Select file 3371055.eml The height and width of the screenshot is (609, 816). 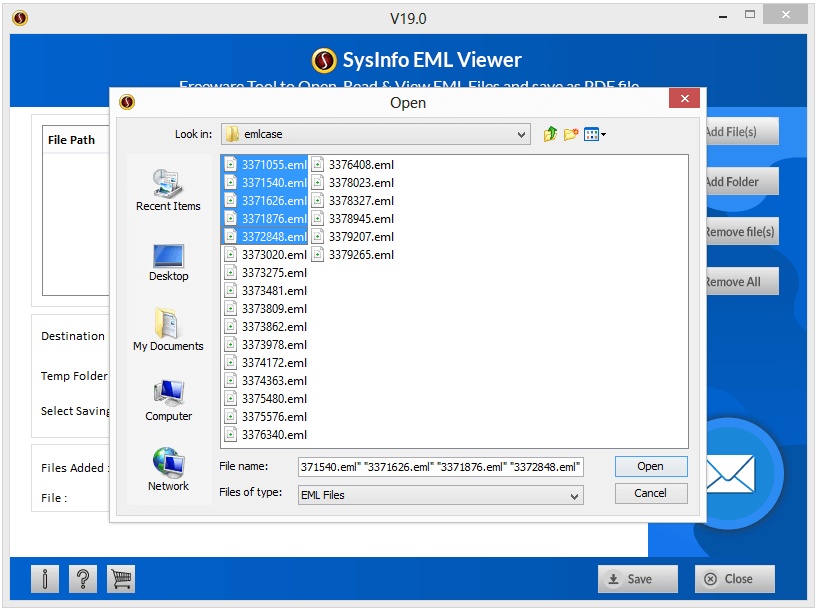click(265, 165)
